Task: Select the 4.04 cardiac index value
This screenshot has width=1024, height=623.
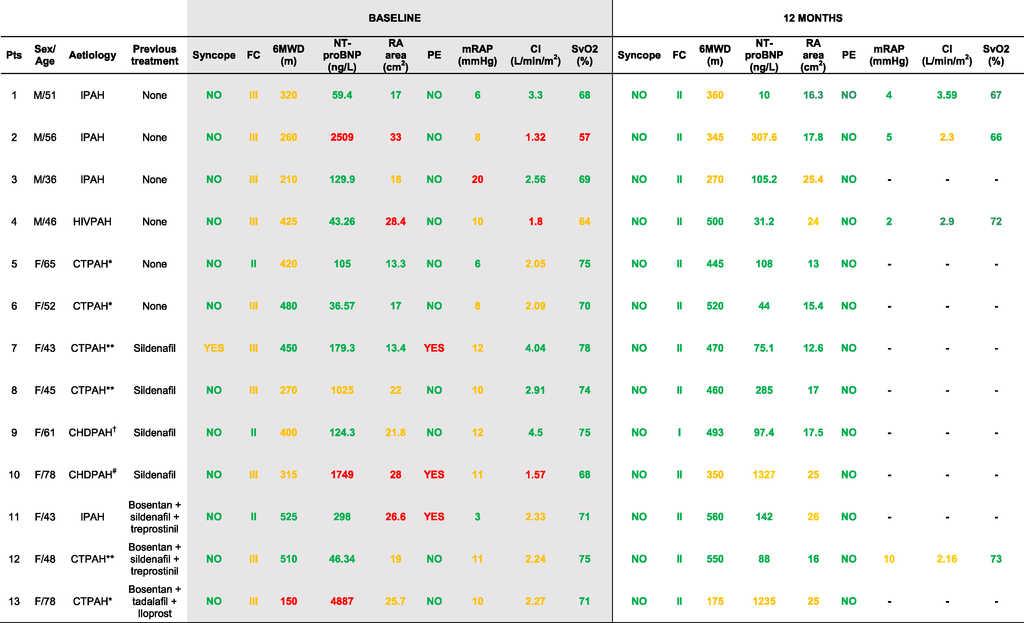Action: (x=535, y=348)
